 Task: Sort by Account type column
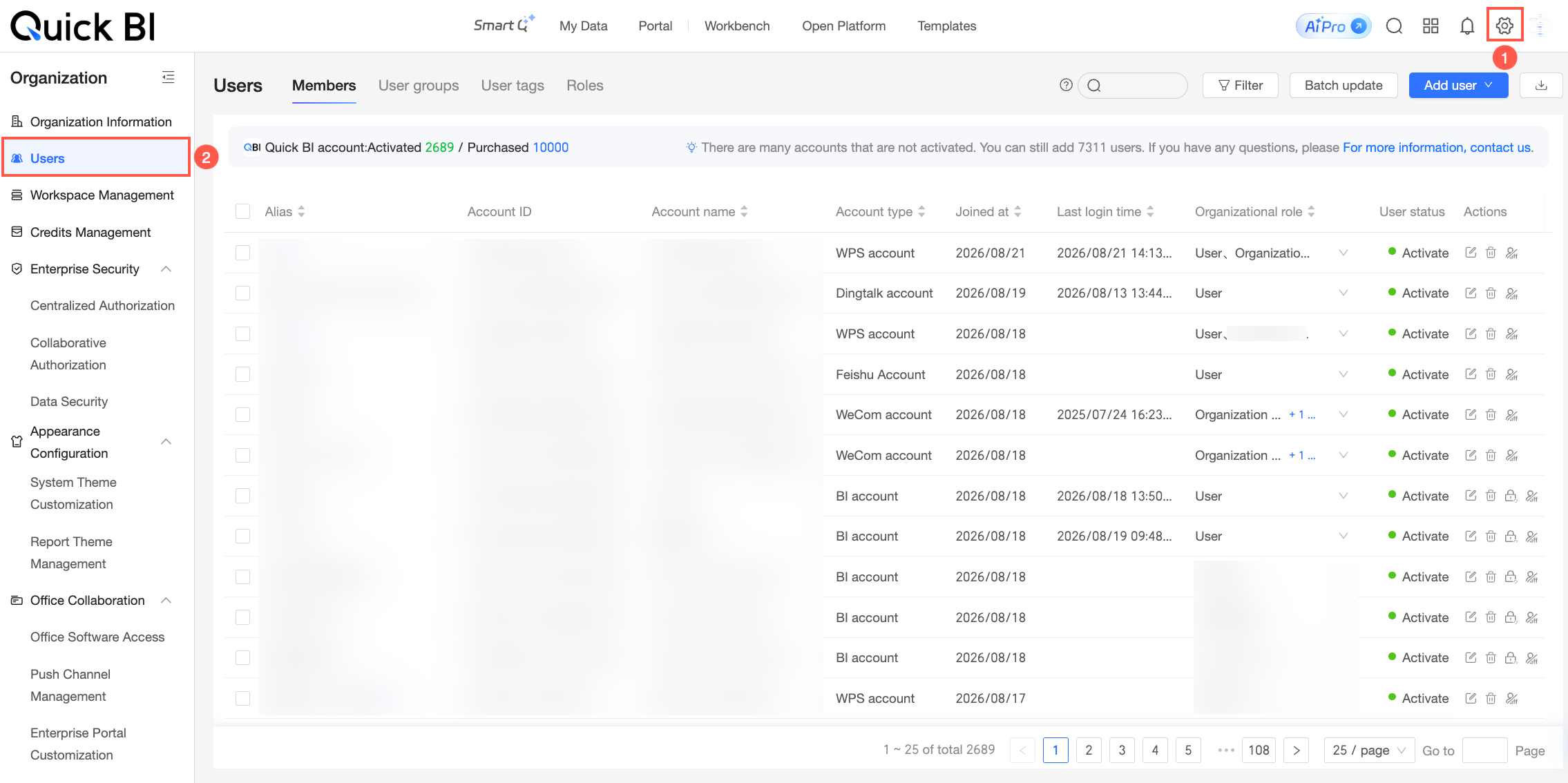[921, 211]
